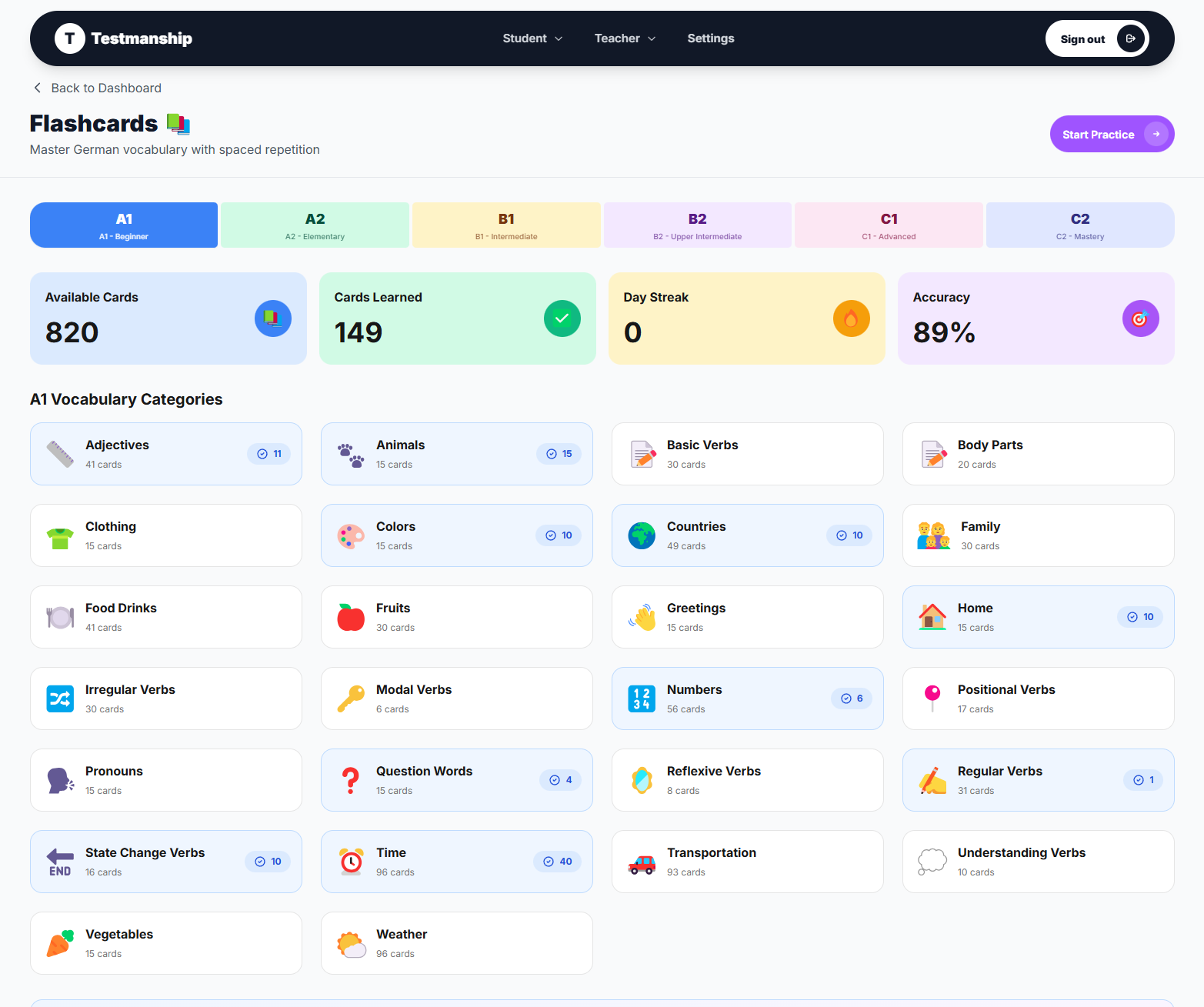The height and width of the screenshot is (1007, 1204).
Task: Click the Modal Verbs key icon
Action: 351,699
